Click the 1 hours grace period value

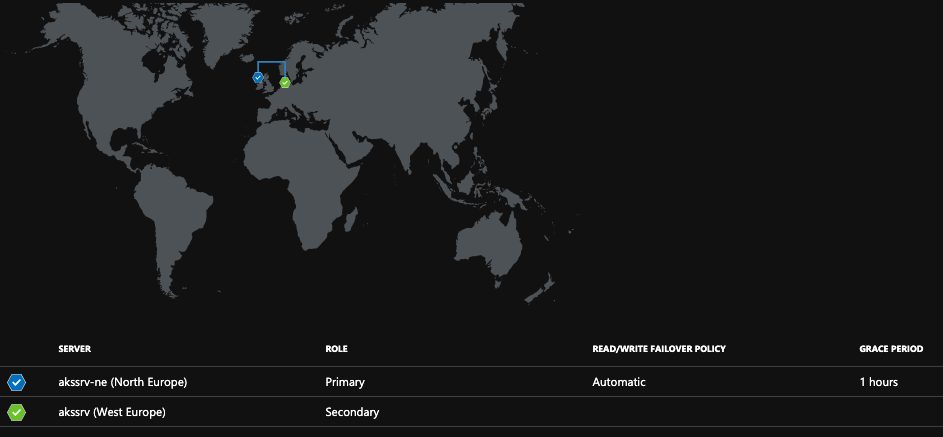pyautogui.click(x=878, y=382)
